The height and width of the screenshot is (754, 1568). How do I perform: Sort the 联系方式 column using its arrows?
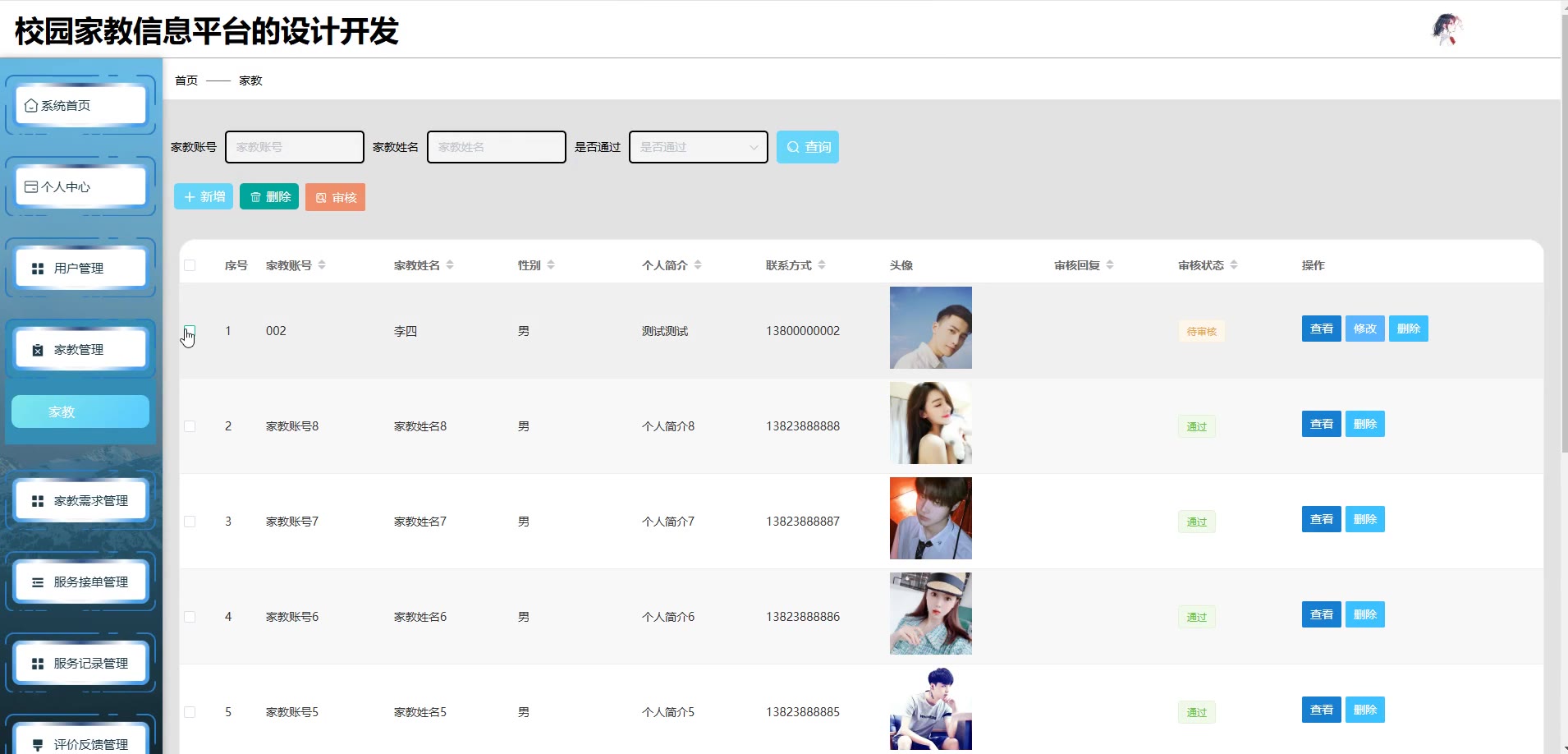[822, 265]
